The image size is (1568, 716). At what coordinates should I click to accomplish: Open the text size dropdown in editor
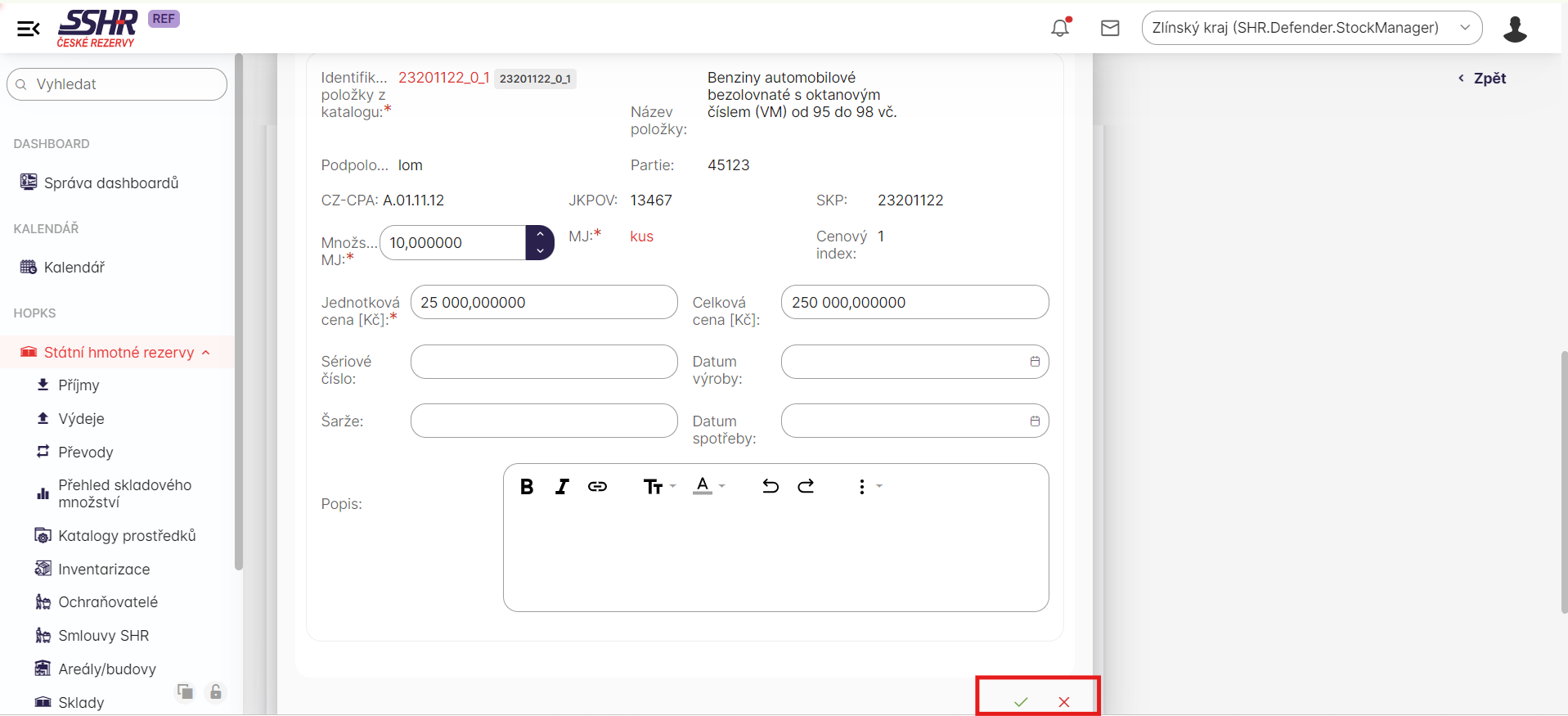(658, 487)
